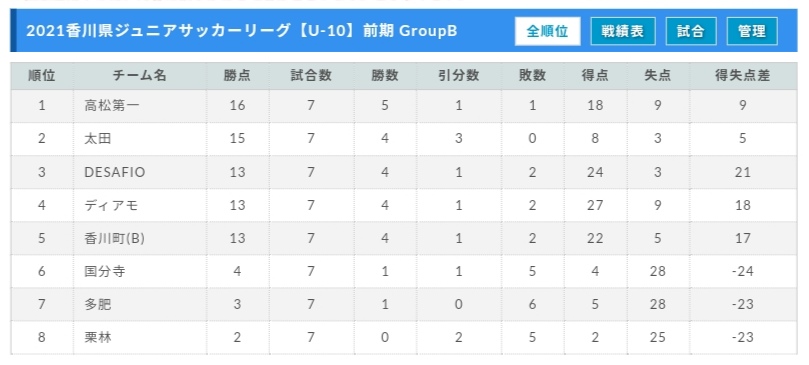The width and height of the screenshot is (809, 365).
Task: Click the 香川町(B) team name
Action: [115, 238]
